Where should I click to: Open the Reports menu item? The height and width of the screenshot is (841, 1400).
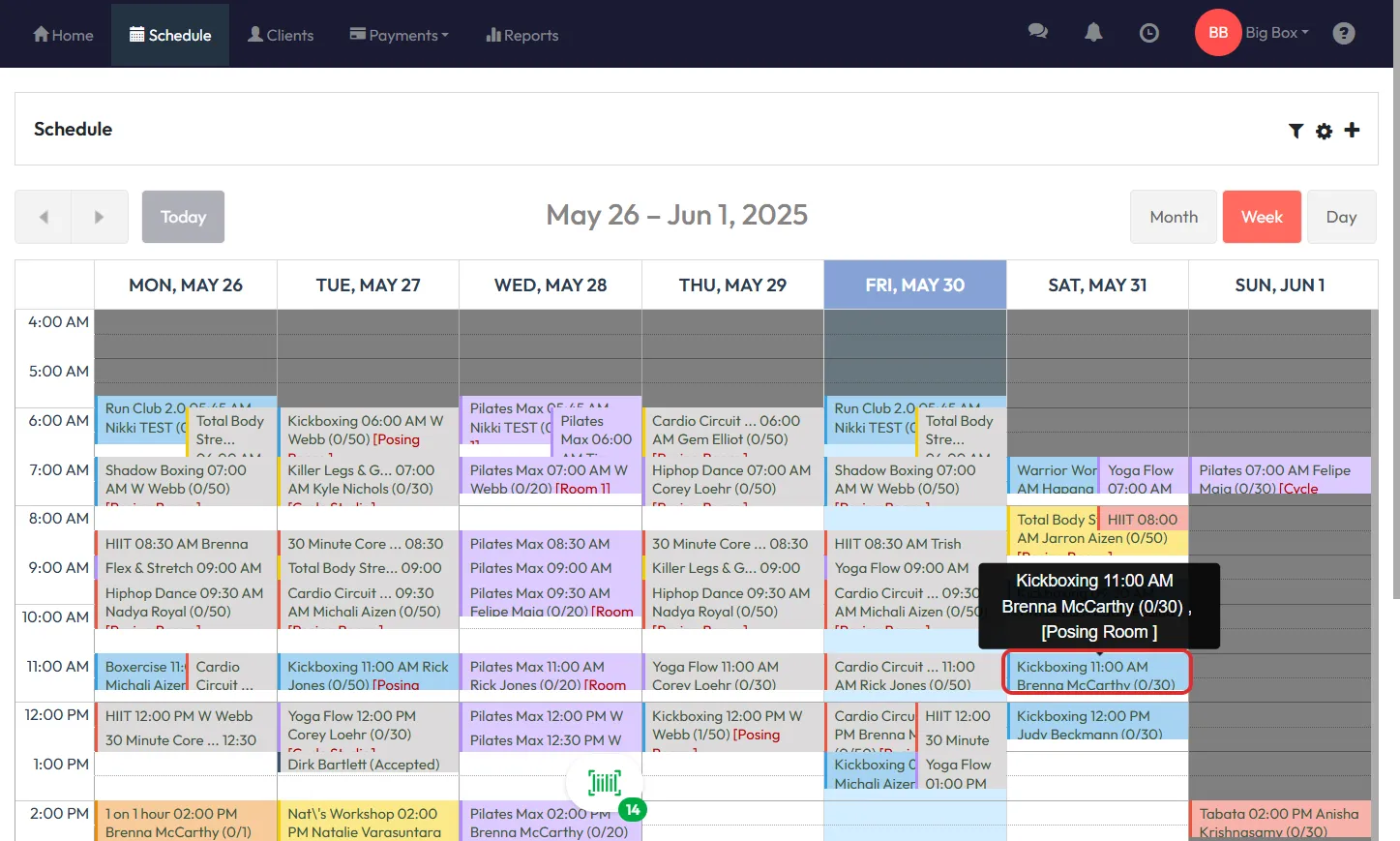(x=521, y=35)
